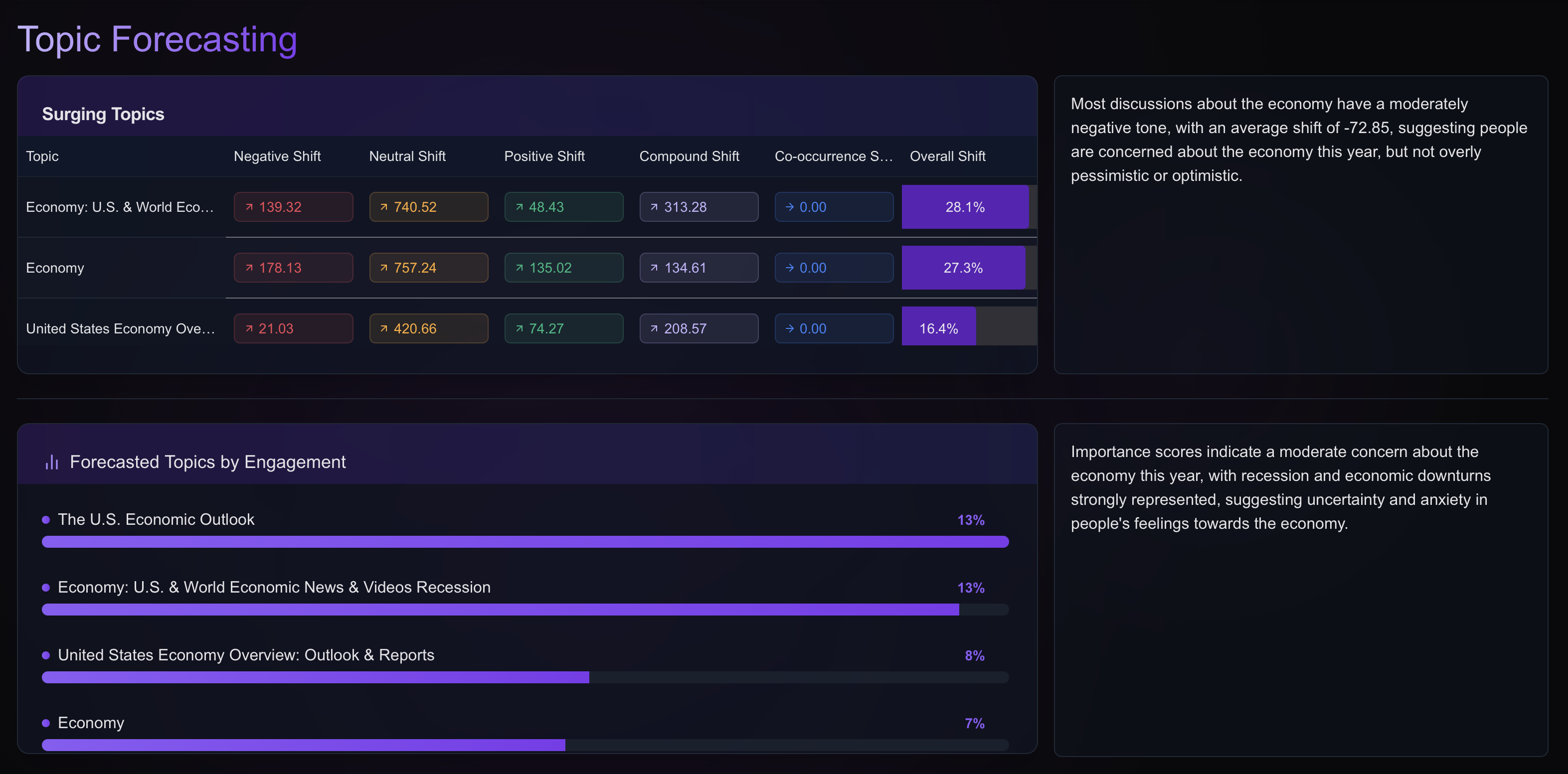Click the U.S. Economic Outlook engagement progress bar
The height and width of the screenshot is (774, 1568).
(524, 542)
